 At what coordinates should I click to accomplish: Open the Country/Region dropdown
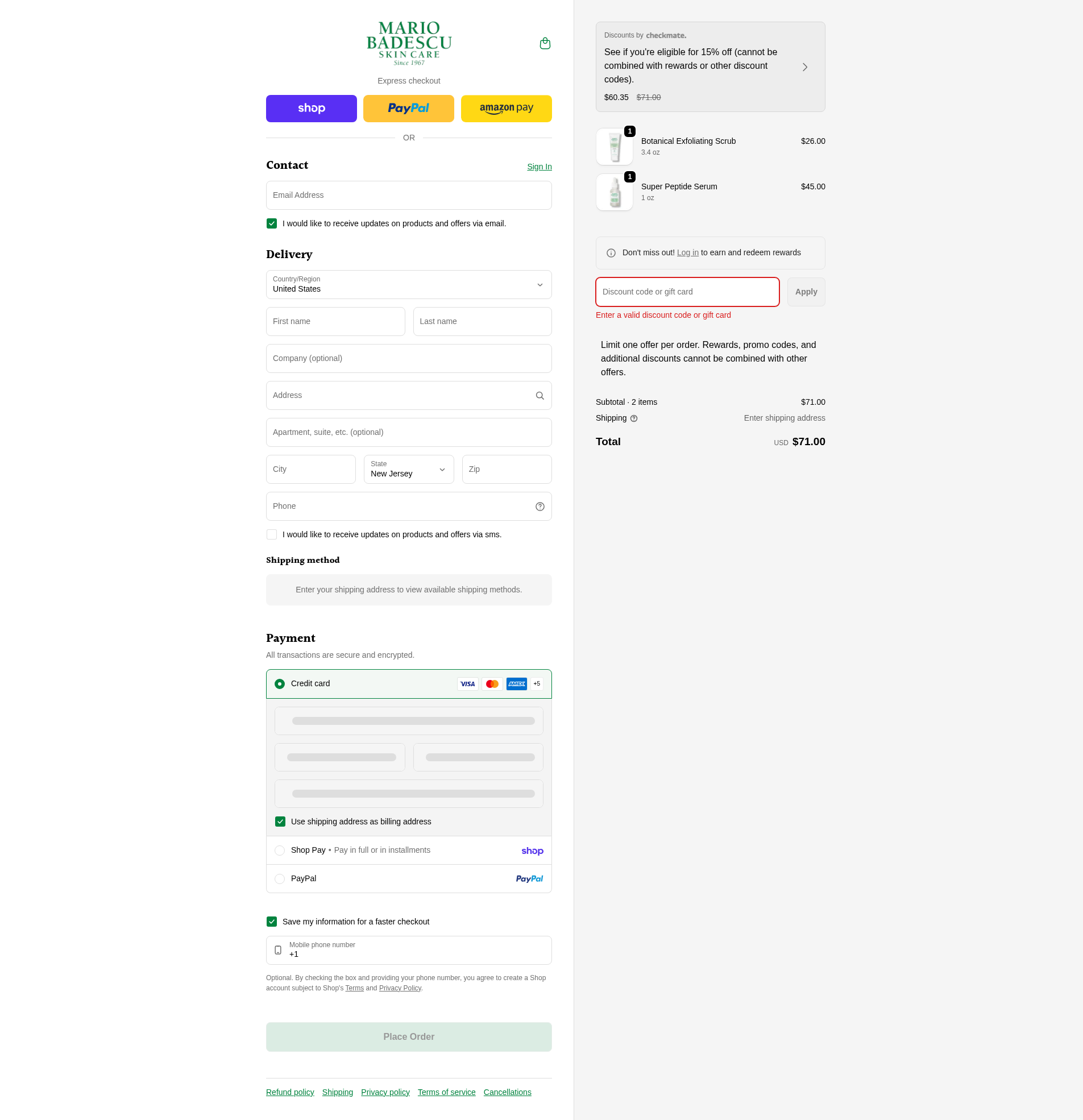click(x=409, y=285)
